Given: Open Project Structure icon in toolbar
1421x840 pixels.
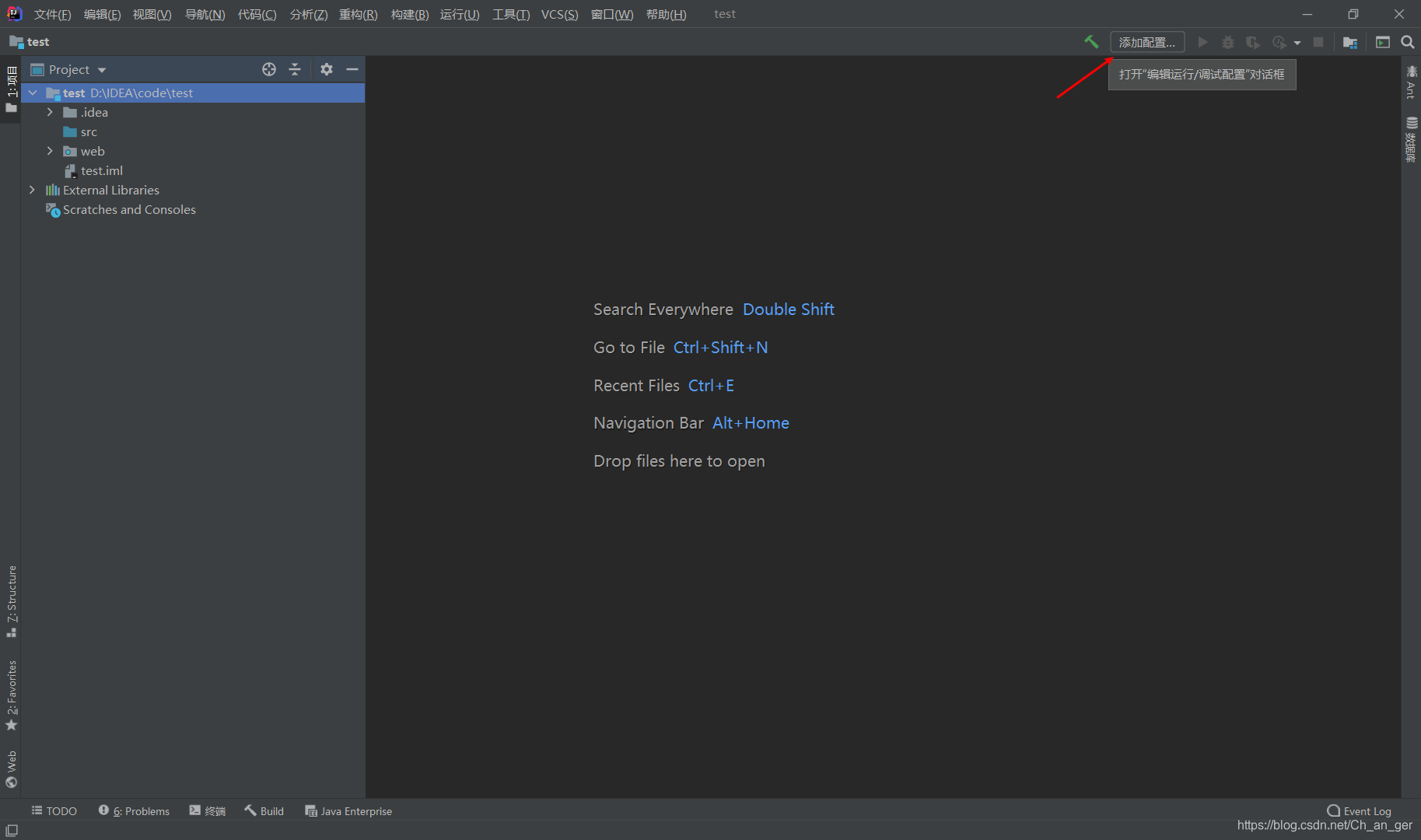Looking at the screenshot, I should click(1350, 42).
